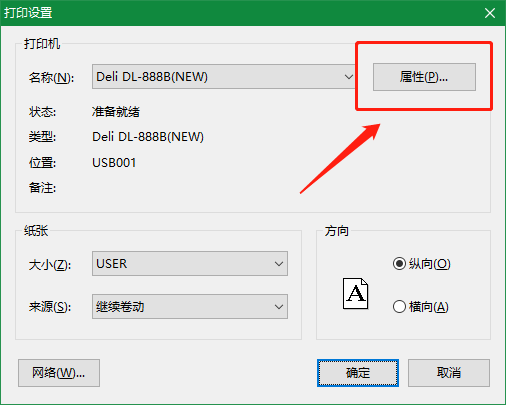Click 确定 to confirm print settings
This screenshot has height=405, width=506.
[x=358, y=373]
